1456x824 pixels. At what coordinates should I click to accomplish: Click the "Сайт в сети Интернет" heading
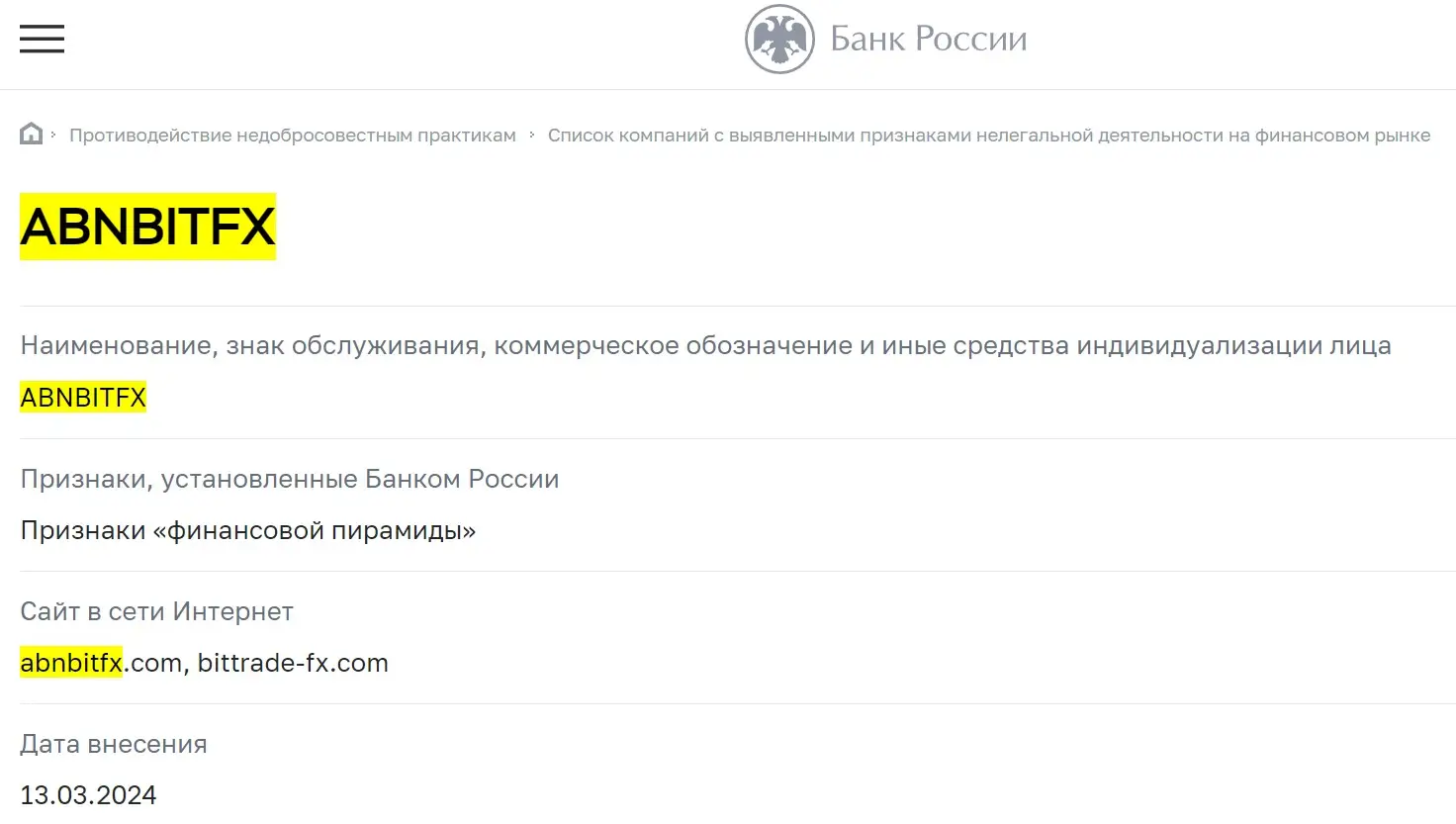click(157, 611)
